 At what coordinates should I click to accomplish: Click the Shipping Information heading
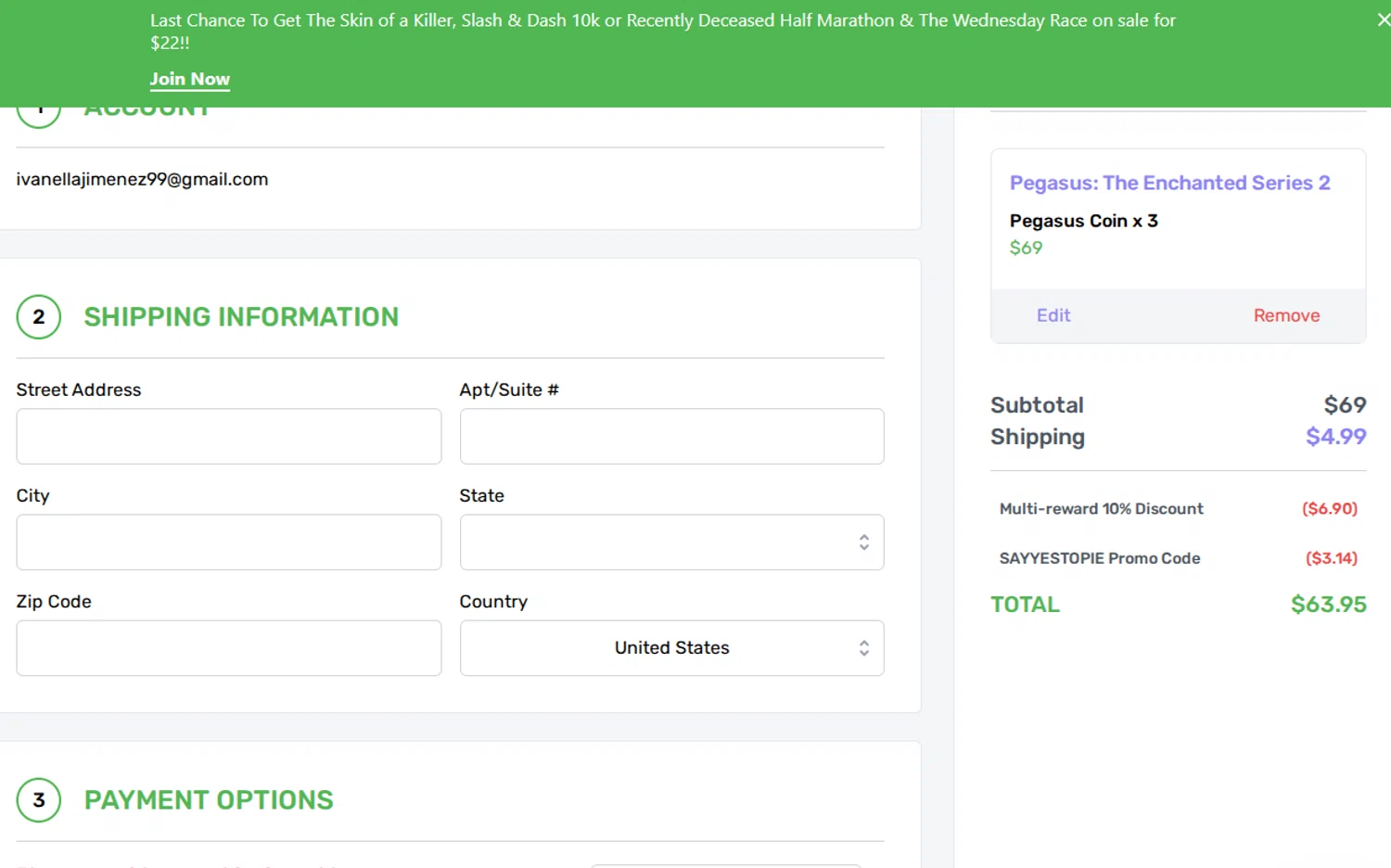coord(241,317)
